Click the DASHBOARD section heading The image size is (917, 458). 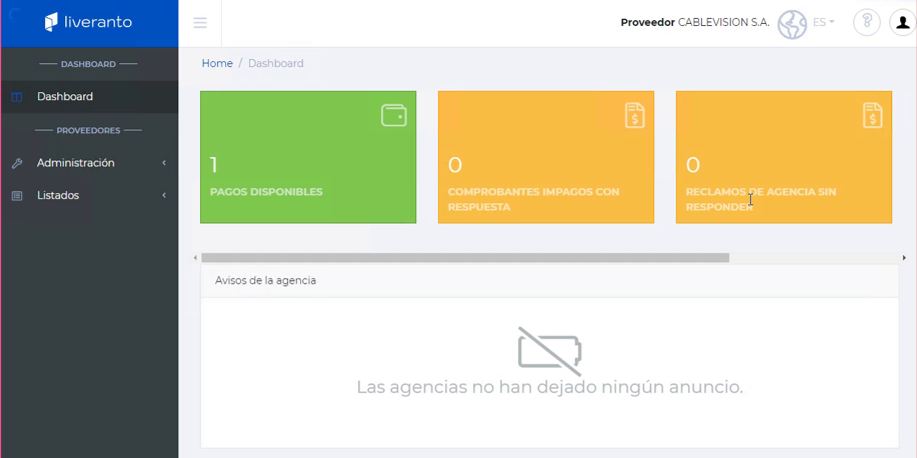coord(88,64)
